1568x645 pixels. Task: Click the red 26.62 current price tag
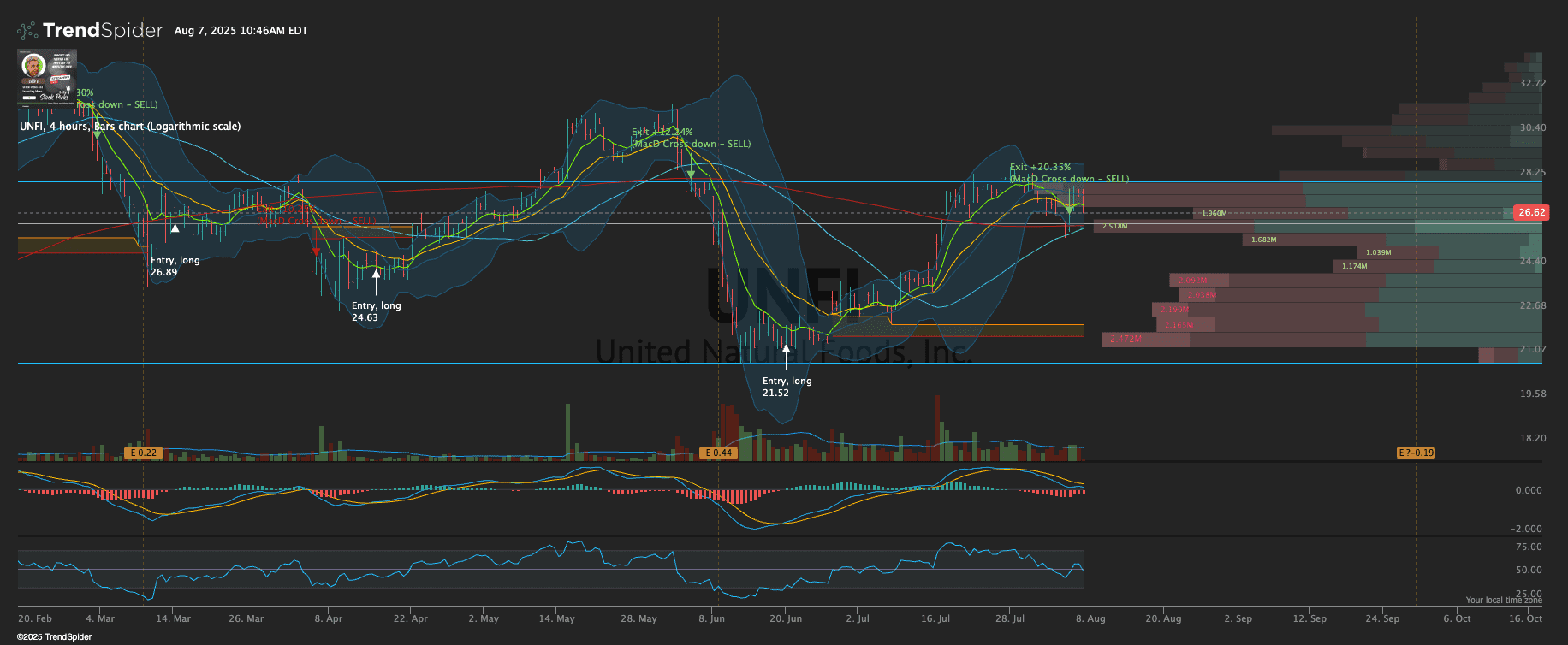(x=1531, y=212)
